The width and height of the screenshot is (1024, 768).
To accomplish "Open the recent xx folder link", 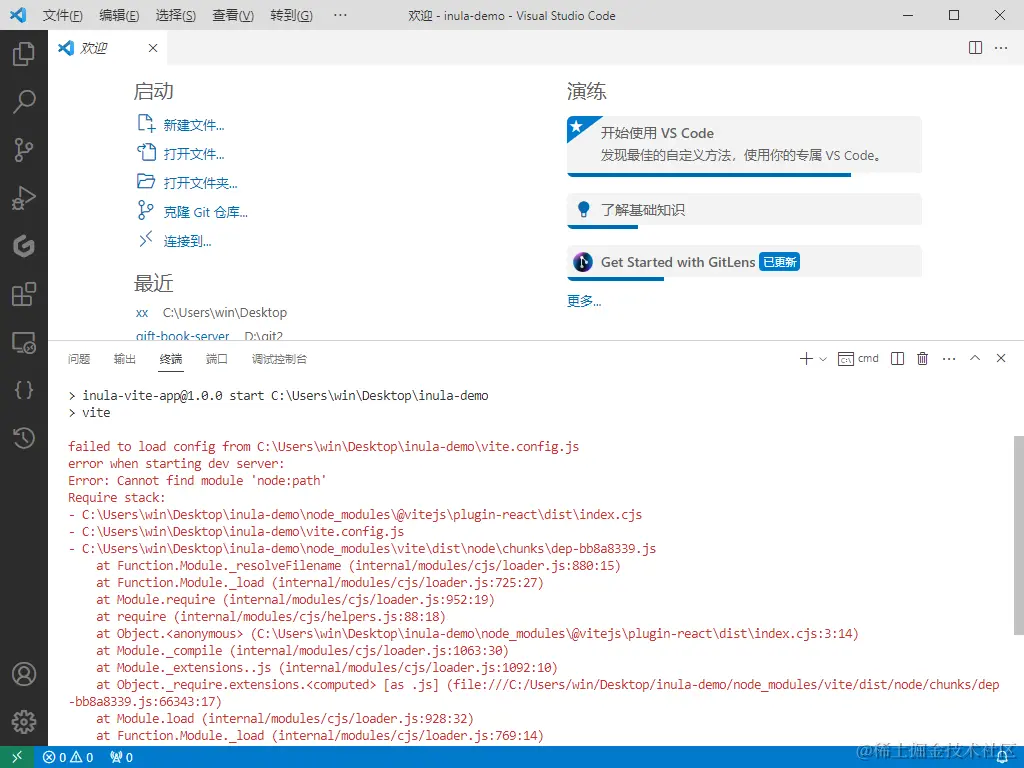I will [142, 313].
